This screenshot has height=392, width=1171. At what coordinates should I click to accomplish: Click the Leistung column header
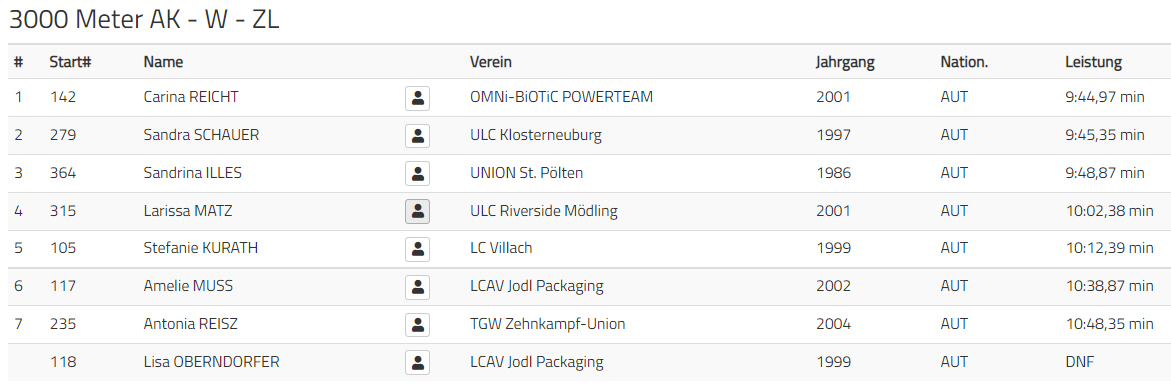coord(1093,62)
